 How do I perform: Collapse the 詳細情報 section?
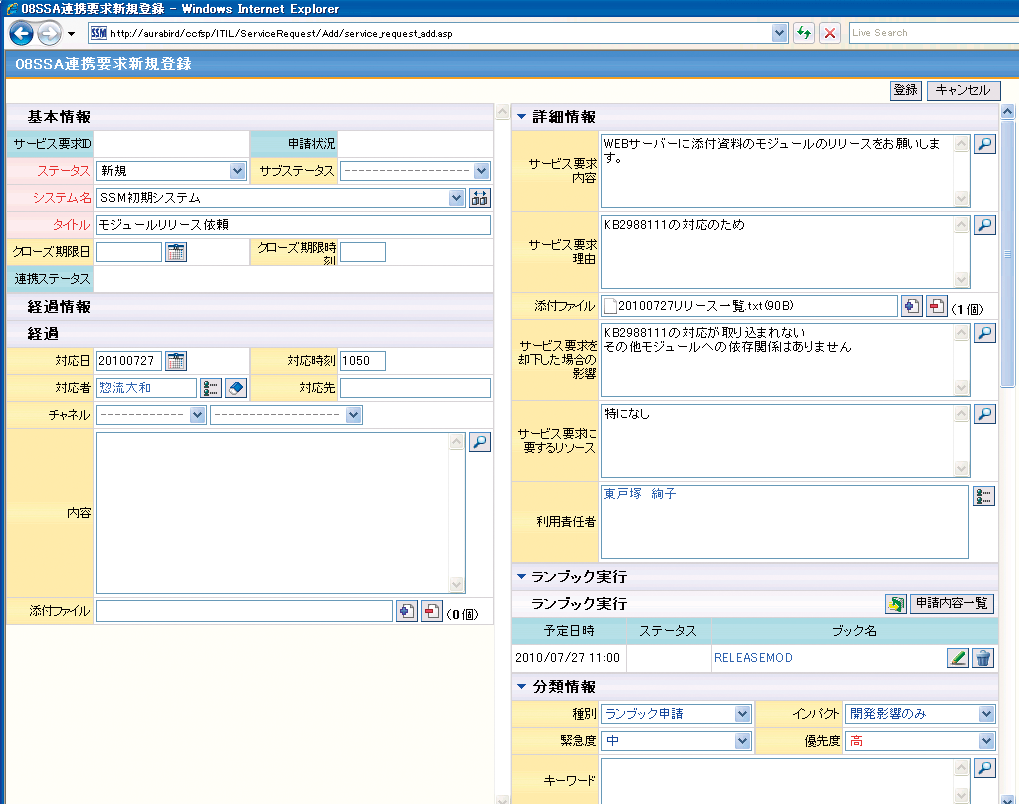pyautogui.click(x=521, y=117)
